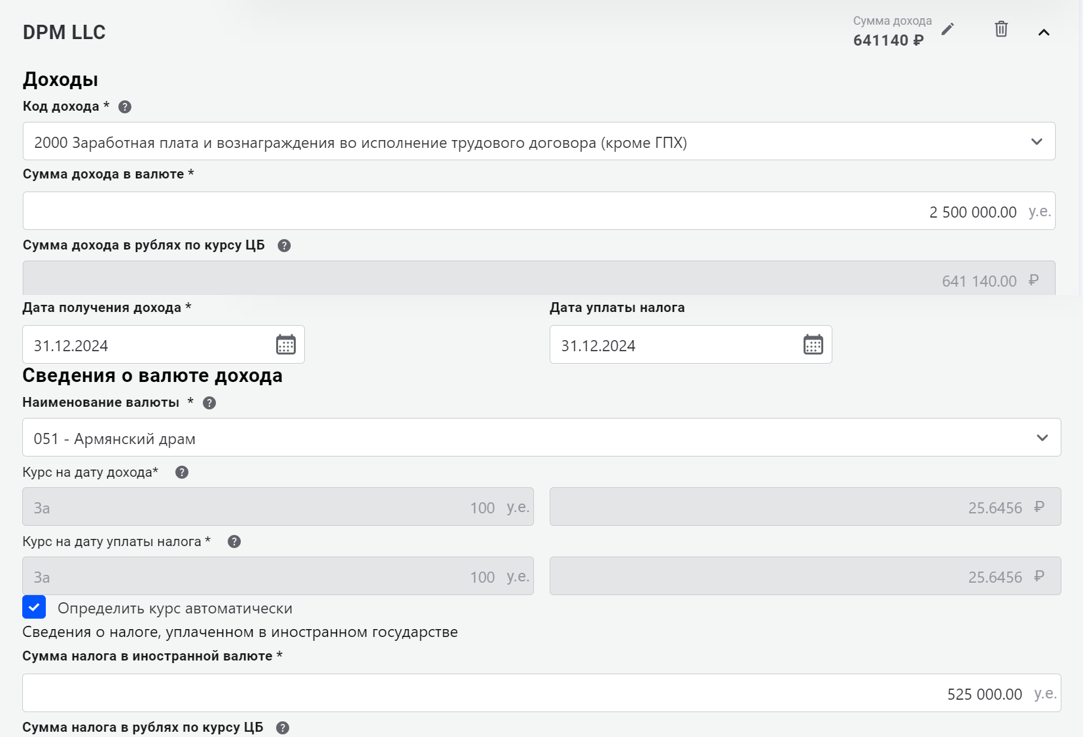Click the Дата получения дохода date field

pos(145,345)
